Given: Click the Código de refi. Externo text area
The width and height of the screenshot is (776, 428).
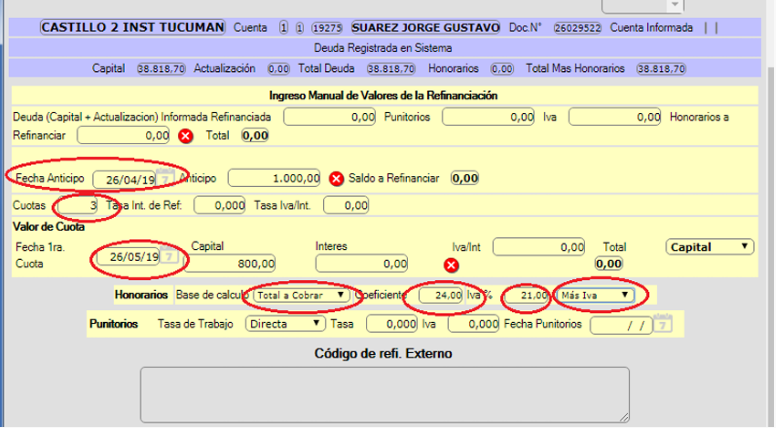Looking at the screenshot, I should [384, 395].
